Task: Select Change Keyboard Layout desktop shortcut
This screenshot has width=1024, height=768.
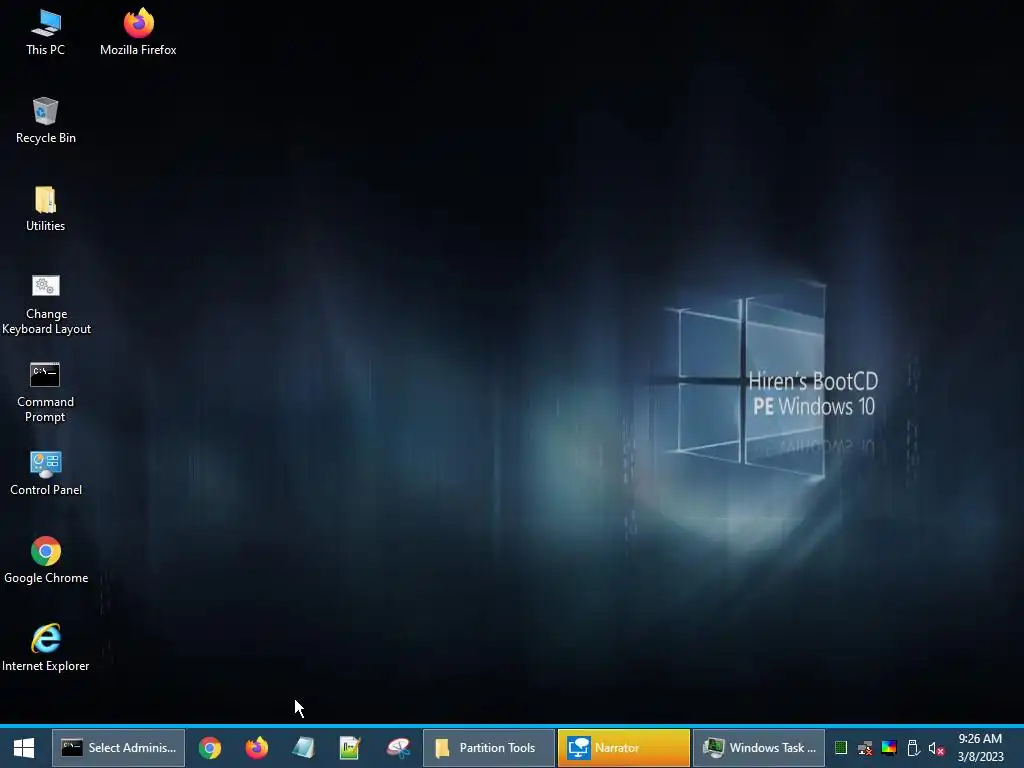Action: 46,304
